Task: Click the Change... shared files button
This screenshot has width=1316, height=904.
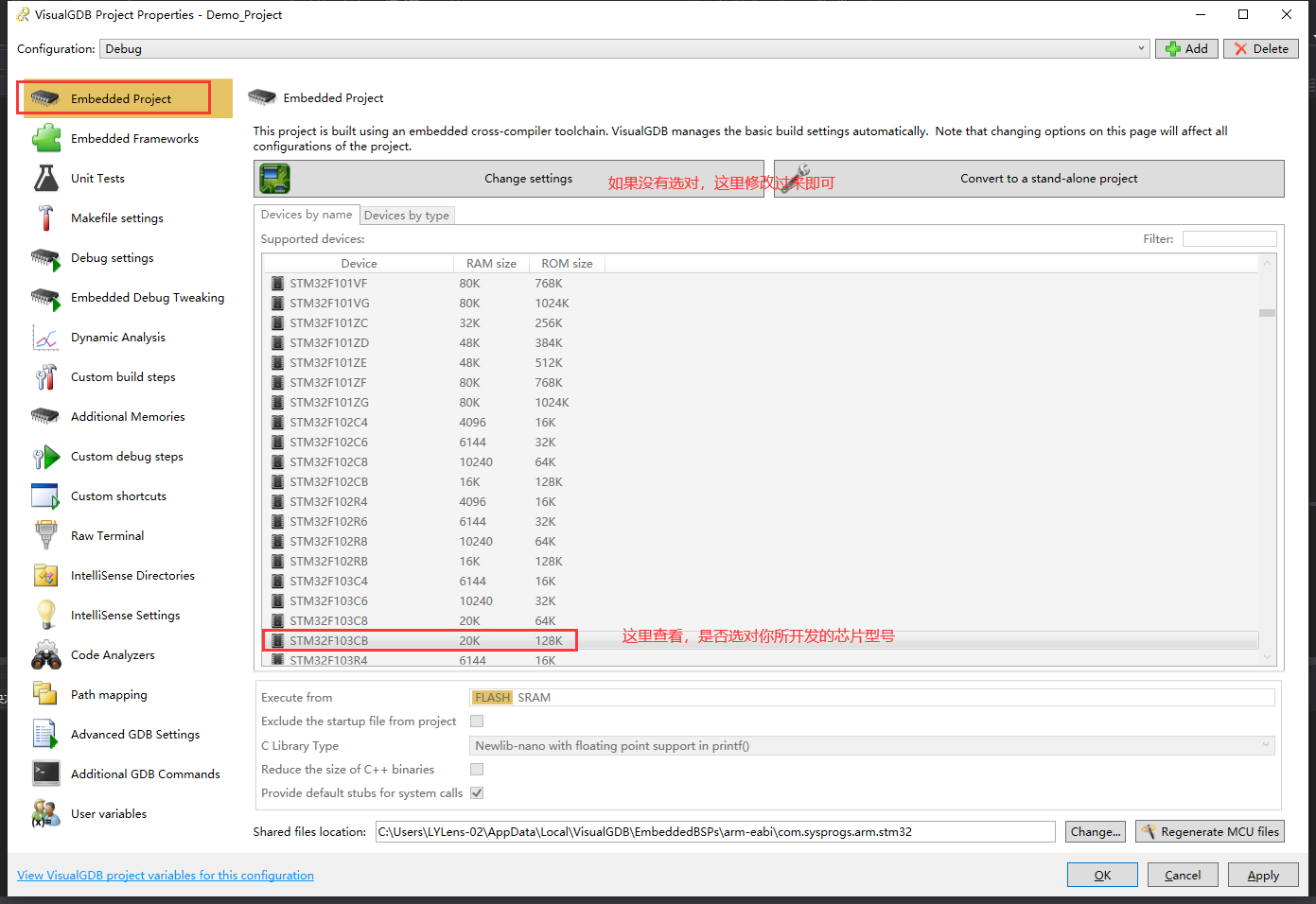Action: pyautogui.click(x=1096, y=832)
